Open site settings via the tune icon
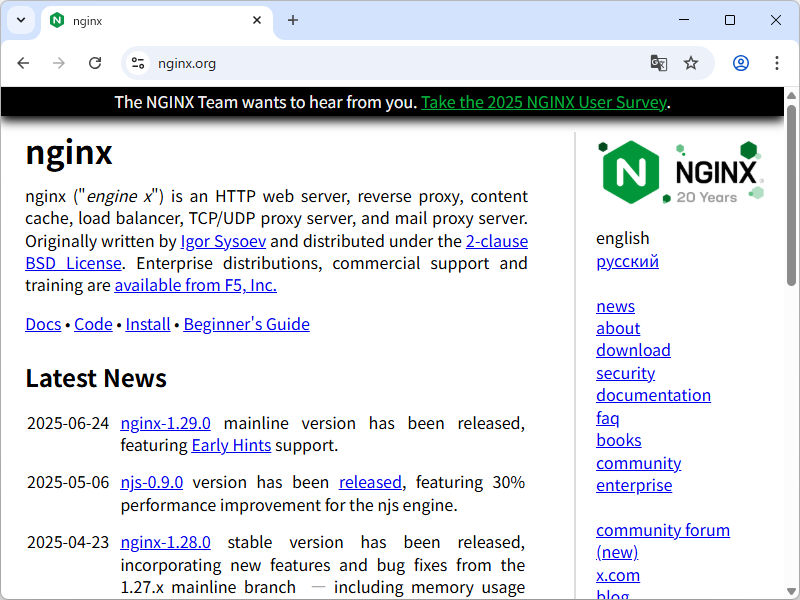This screenshot has height=600, width=800. 135,62
